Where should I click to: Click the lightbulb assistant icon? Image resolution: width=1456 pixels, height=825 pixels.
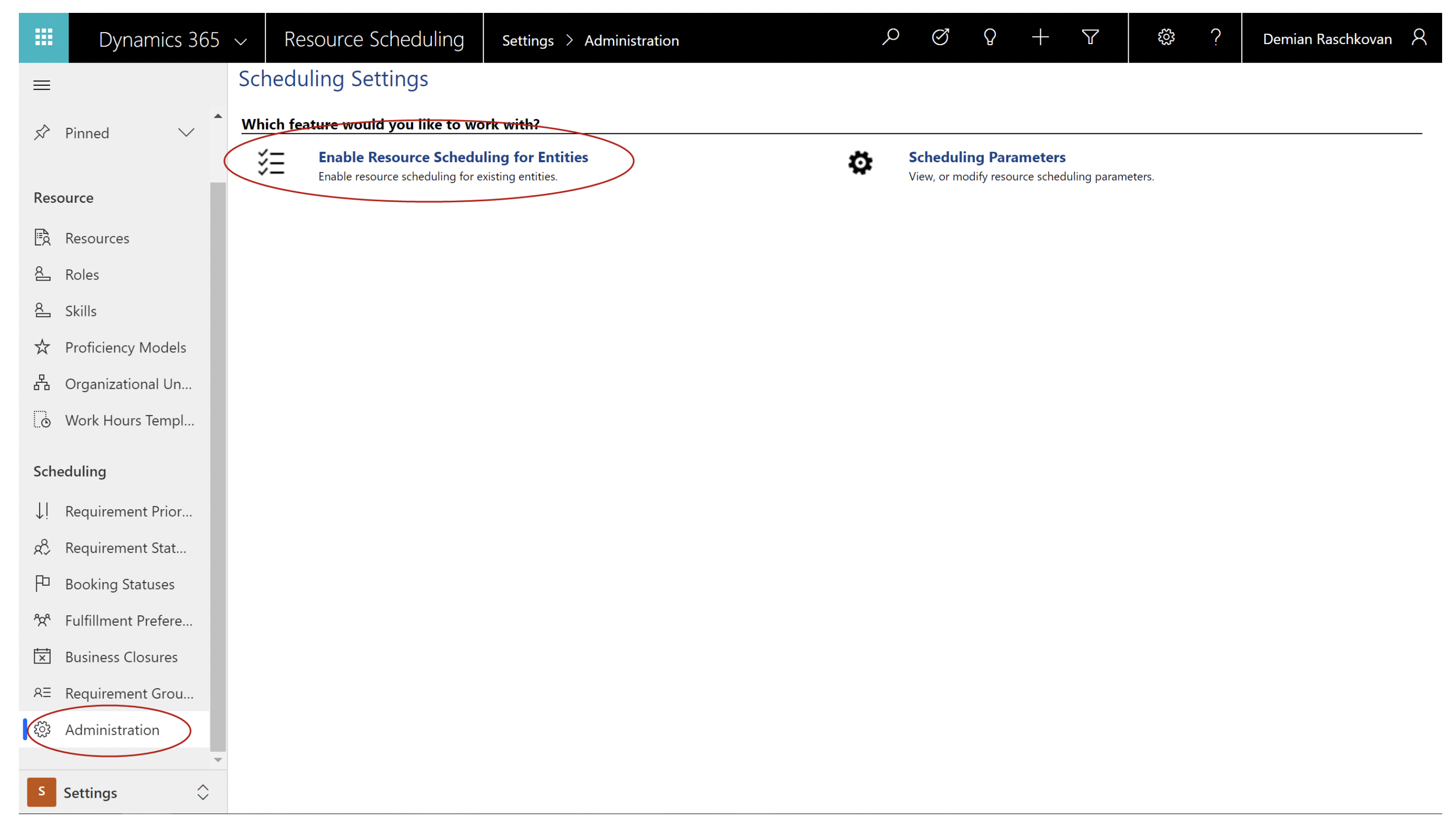pos(989,38)
